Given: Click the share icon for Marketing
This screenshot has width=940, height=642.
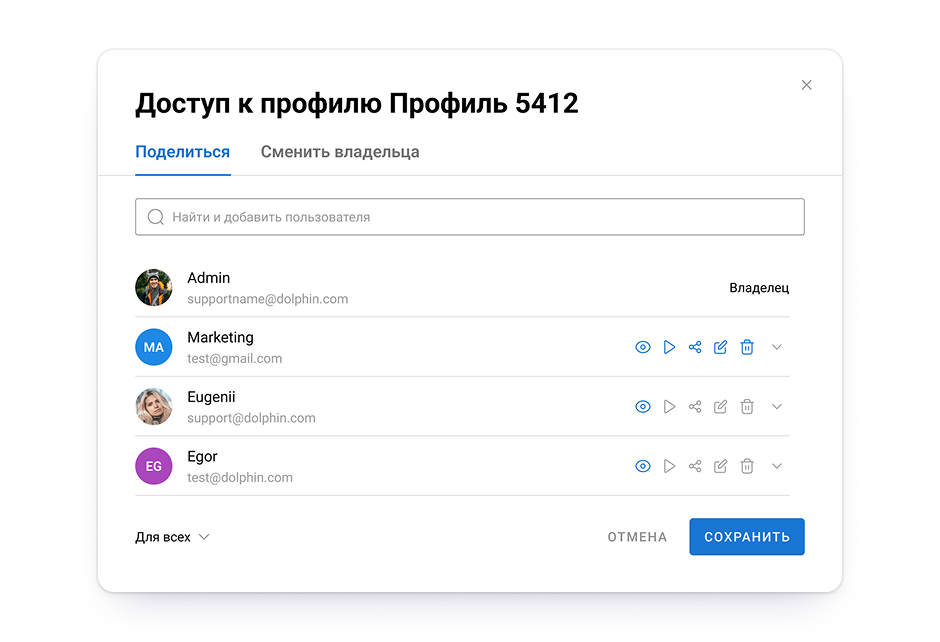Looking at the screenshot, I should [x=695, y=347].
